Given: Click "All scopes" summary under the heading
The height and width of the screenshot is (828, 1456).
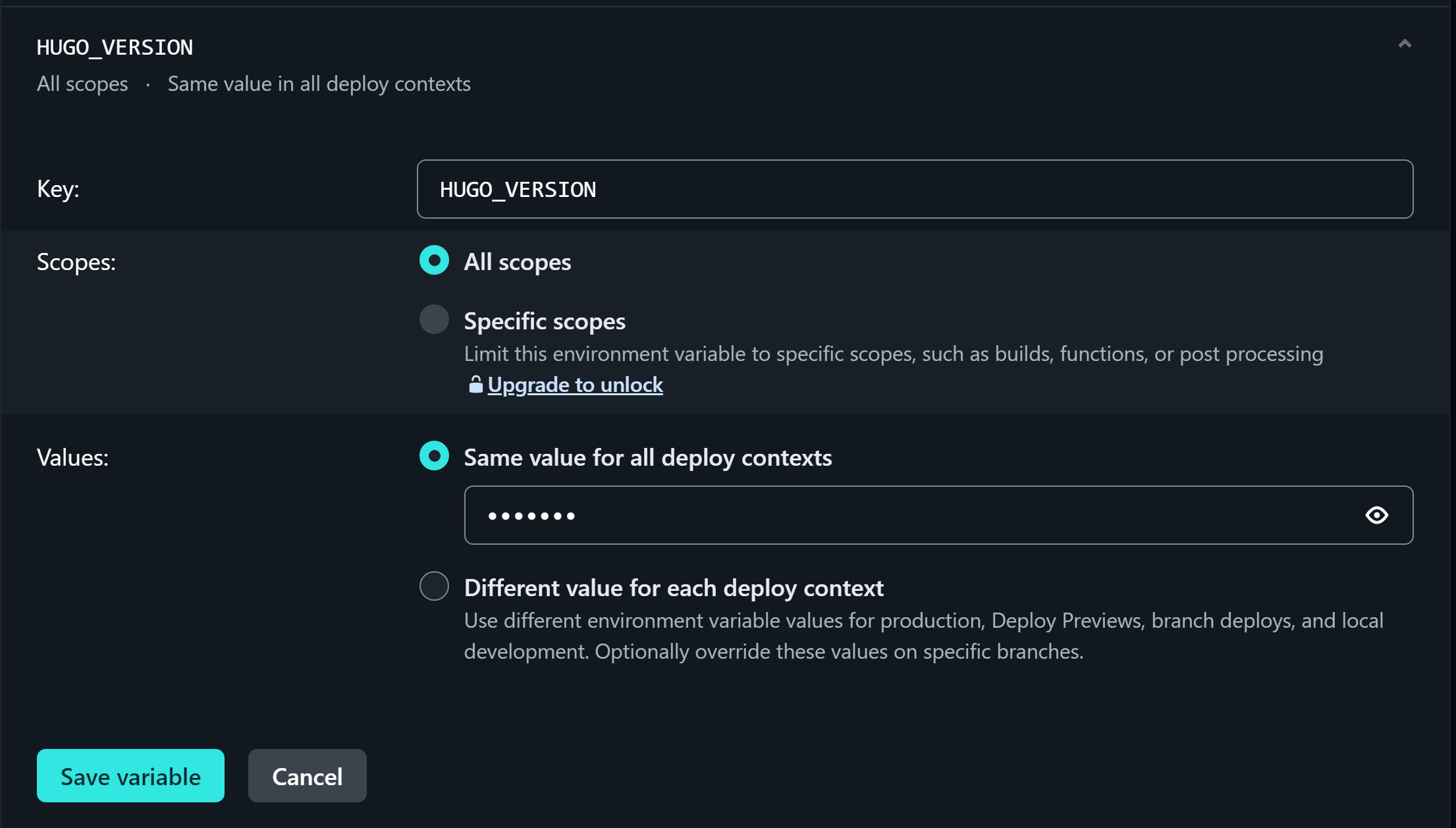Looking at the screenshot, I should pos(82,84).
